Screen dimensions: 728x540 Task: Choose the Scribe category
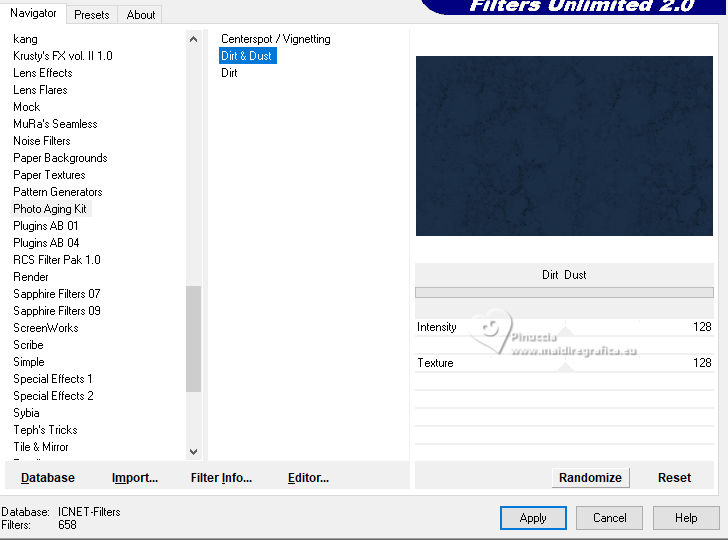click(x=28, y=345)
